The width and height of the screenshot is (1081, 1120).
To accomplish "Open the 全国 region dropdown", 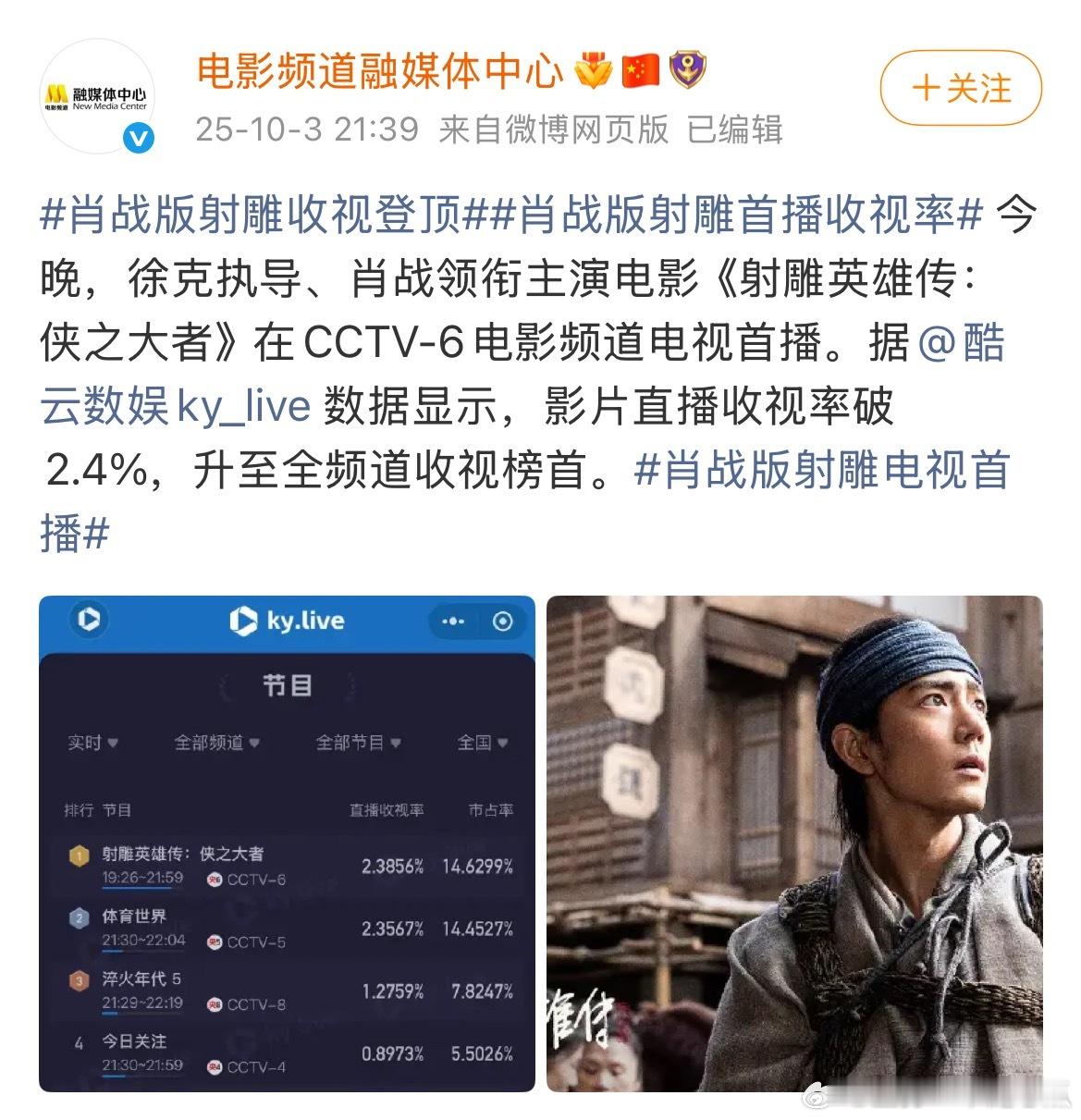I will point(483,743).
